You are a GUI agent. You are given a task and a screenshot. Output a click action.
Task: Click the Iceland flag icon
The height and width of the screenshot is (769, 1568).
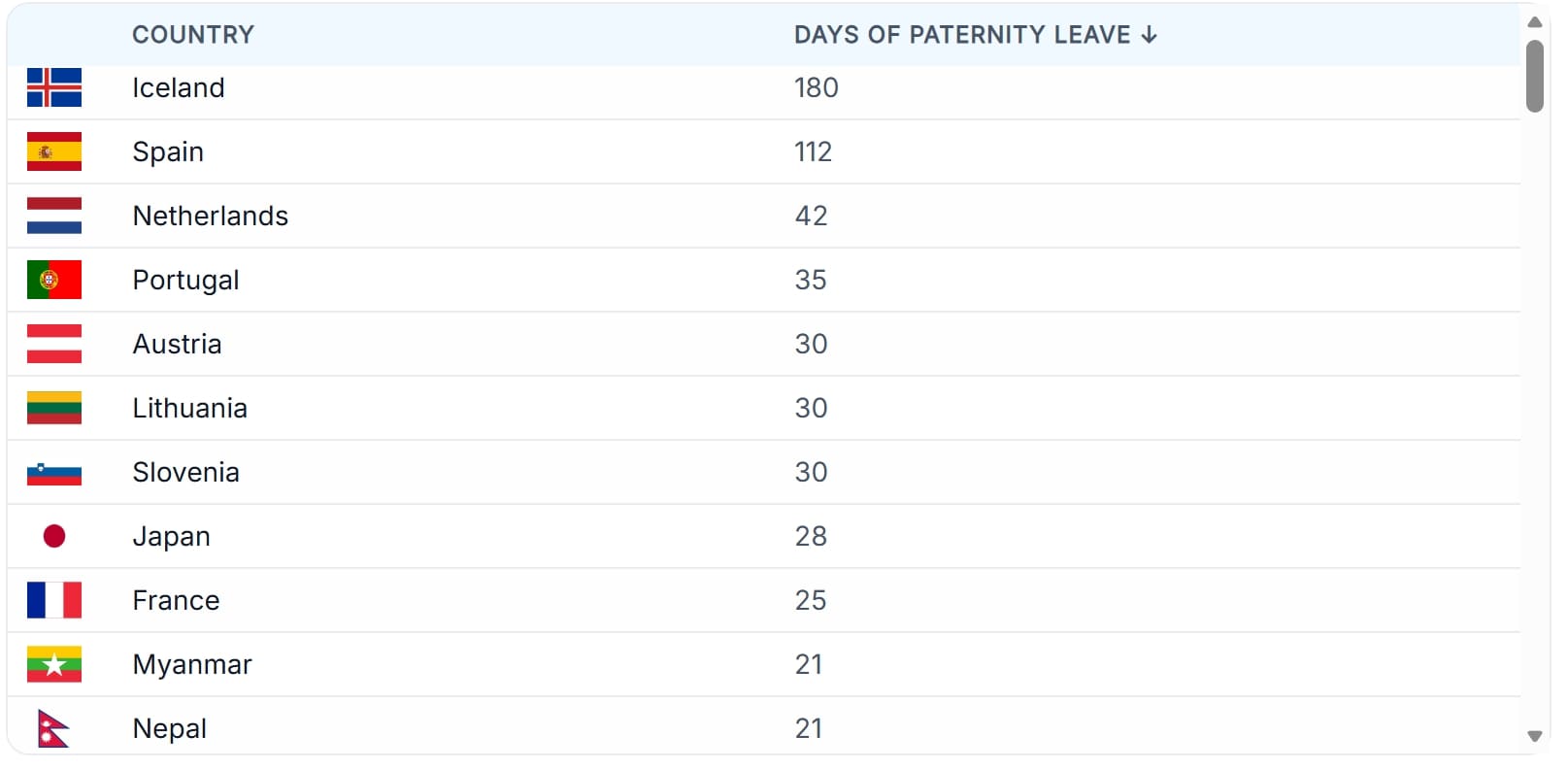coord(54,87)
